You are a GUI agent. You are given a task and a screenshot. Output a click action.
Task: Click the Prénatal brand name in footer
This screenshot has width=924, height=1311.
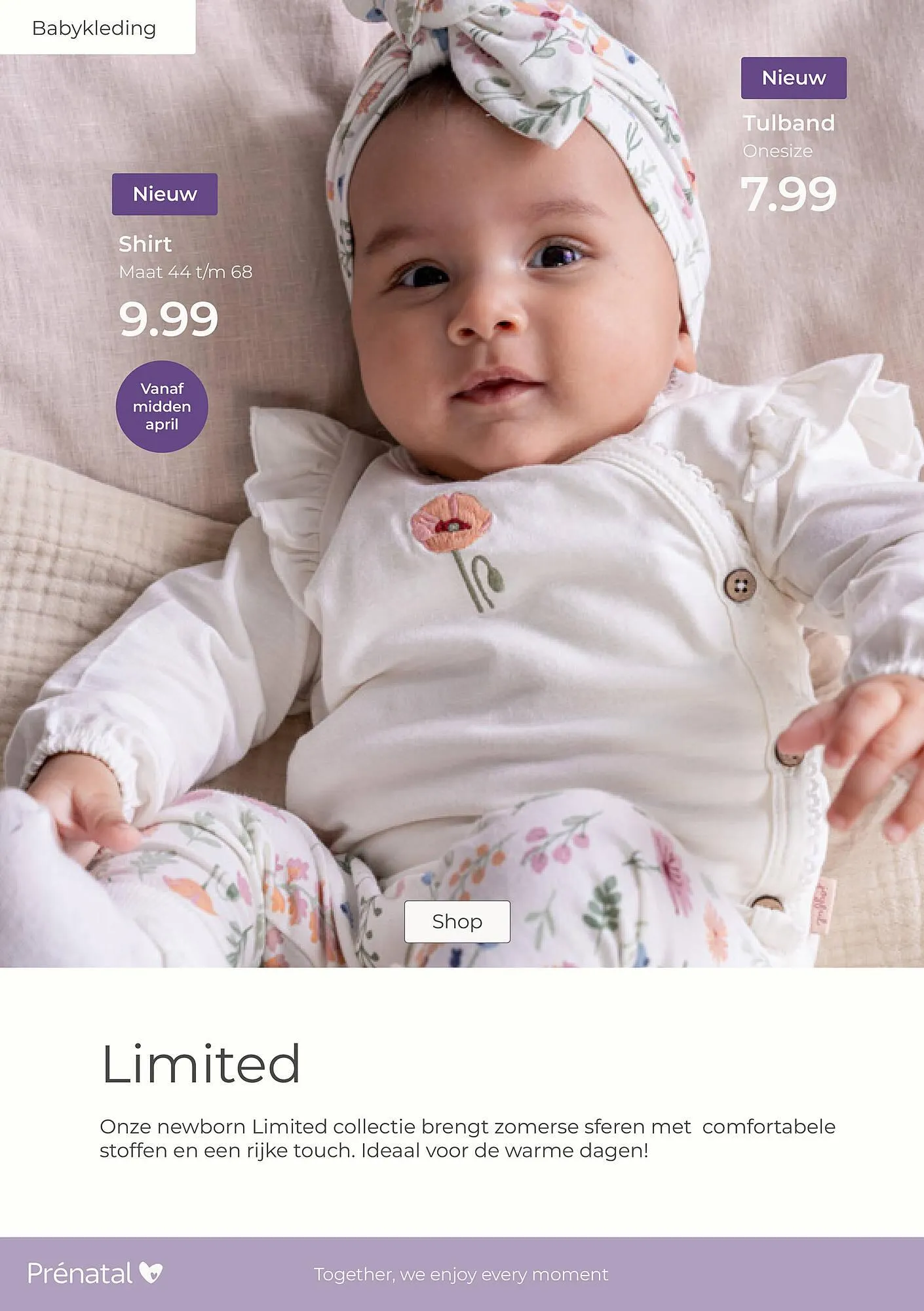tap(80, 1274)
